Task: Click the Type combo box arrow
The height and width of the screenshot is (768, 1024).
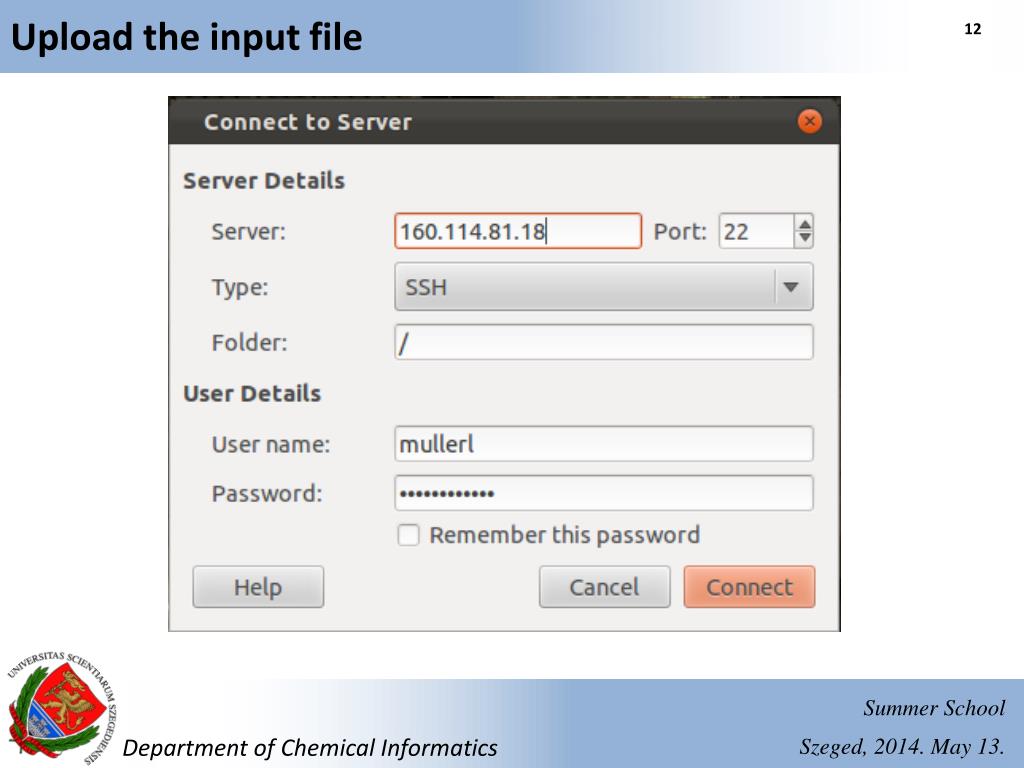Action: pyautogui.click(x=791, y=287)
